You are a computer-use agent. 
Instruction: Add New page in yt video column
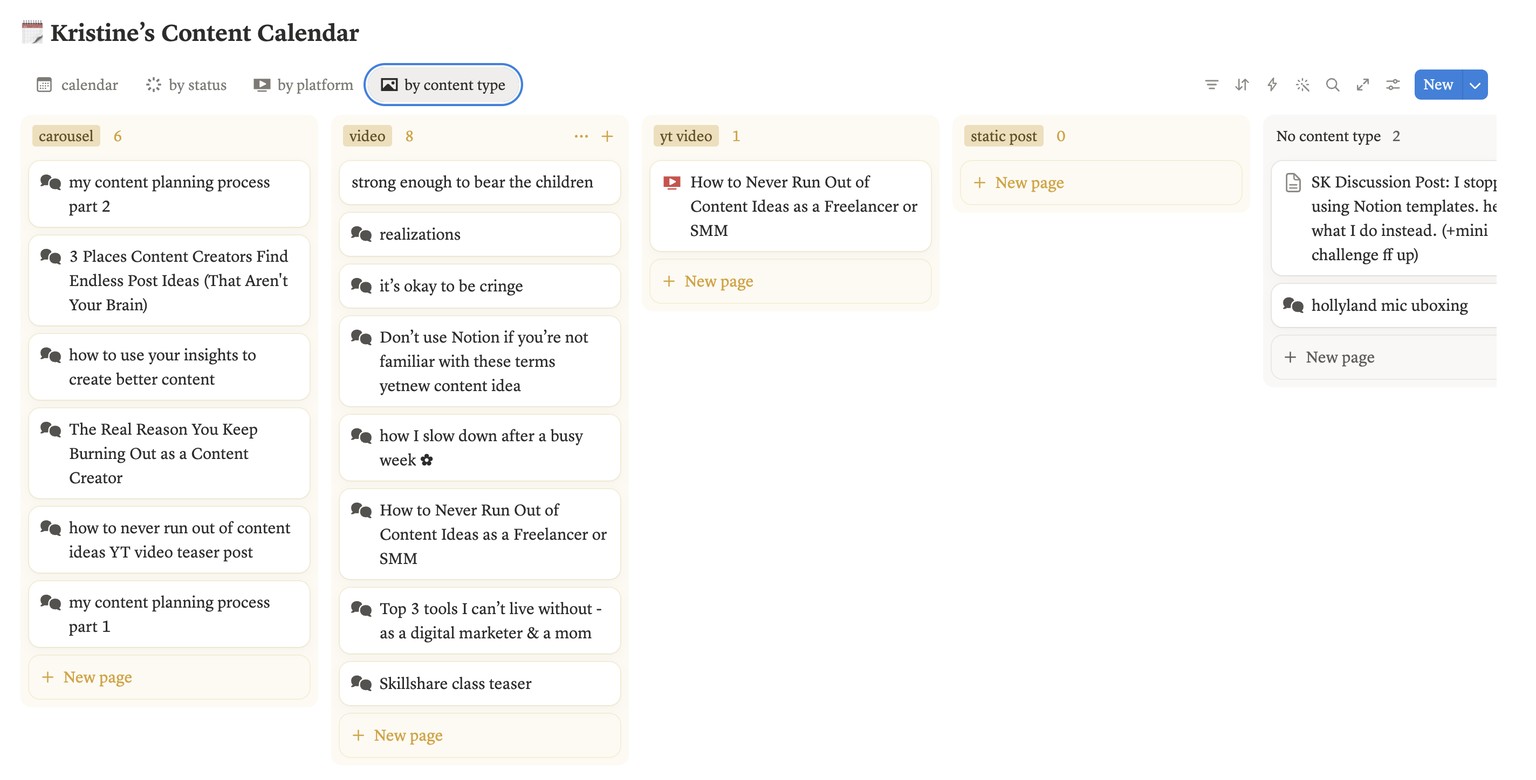point(790,282)
